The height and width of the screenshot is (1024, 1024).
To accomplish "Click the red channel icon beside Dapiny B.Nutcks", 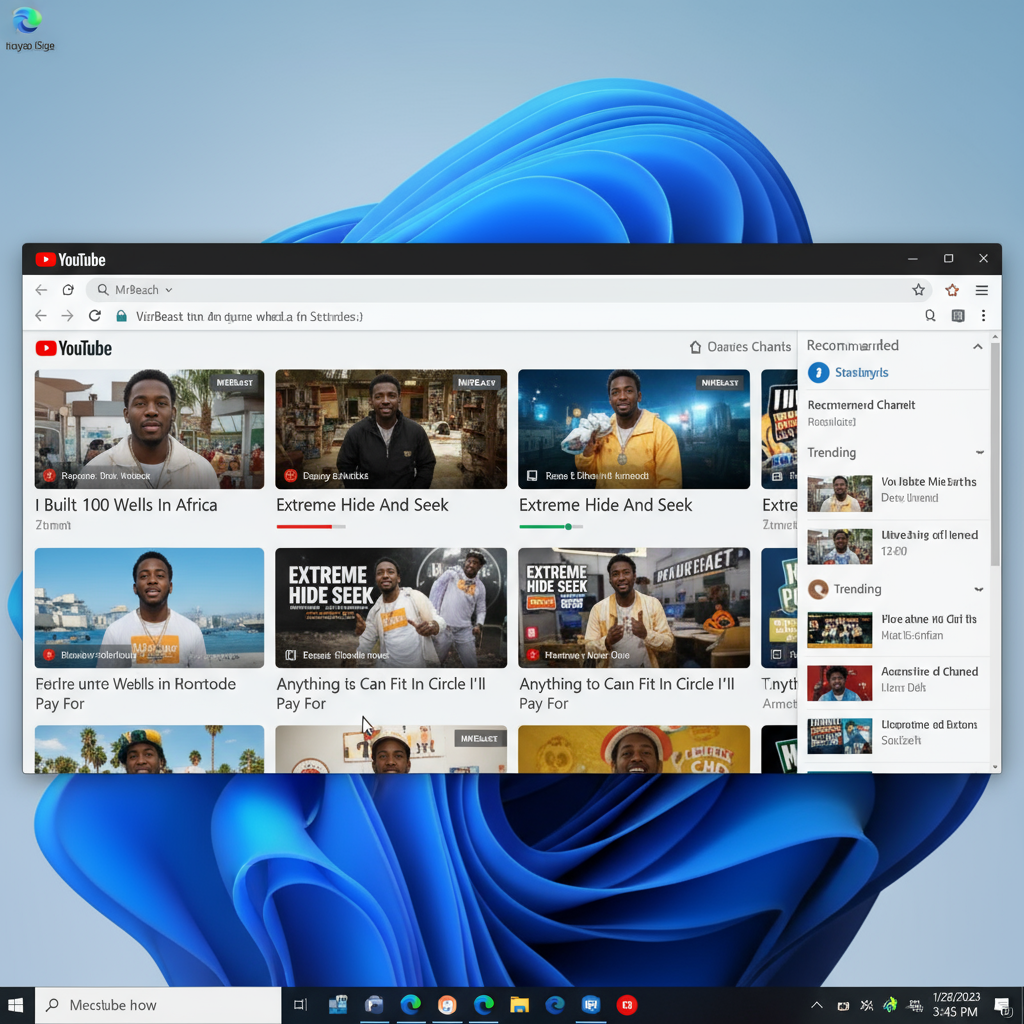I will [x=291, y=475].
